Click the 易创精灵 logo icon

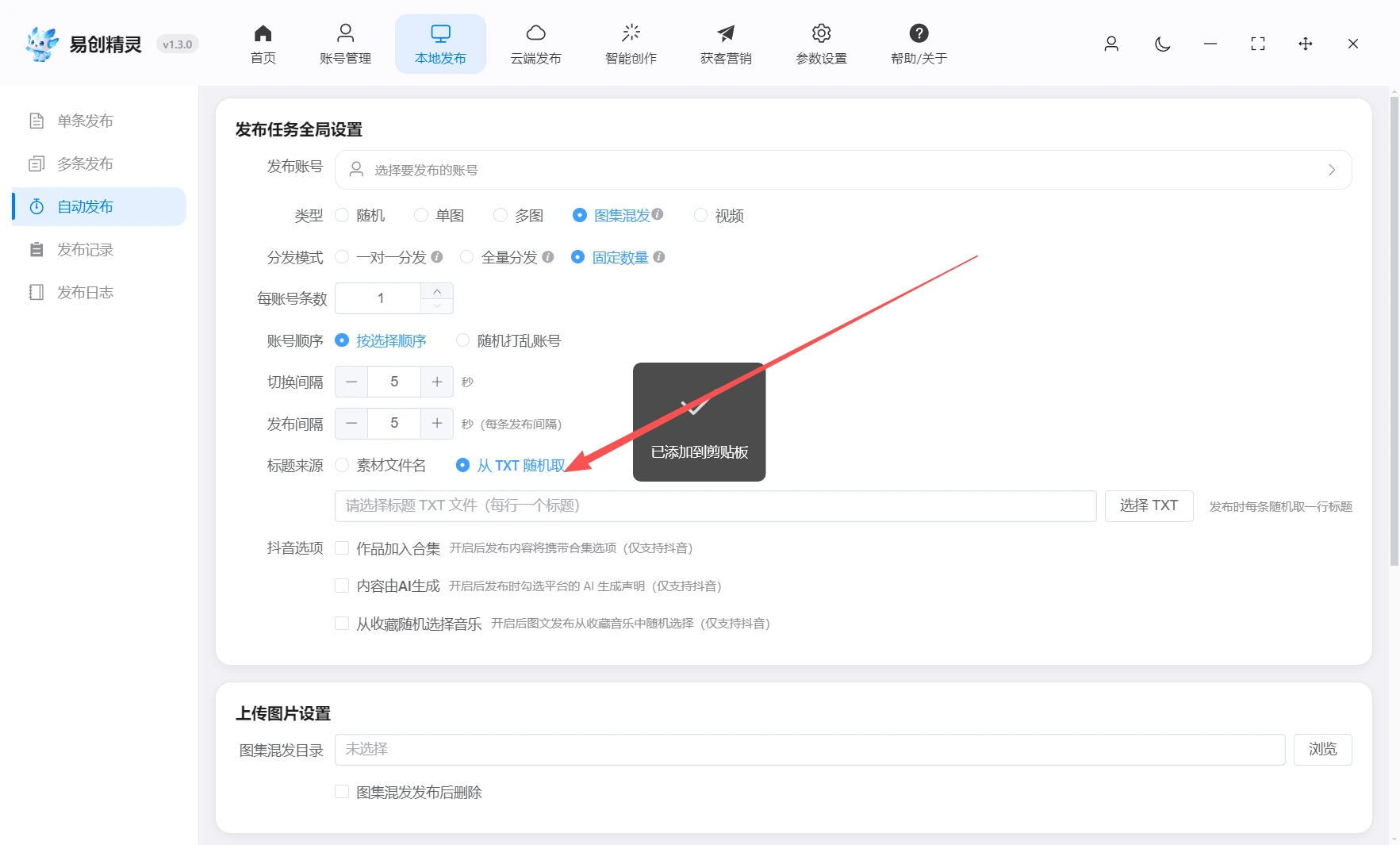click(x=41, y=44)
